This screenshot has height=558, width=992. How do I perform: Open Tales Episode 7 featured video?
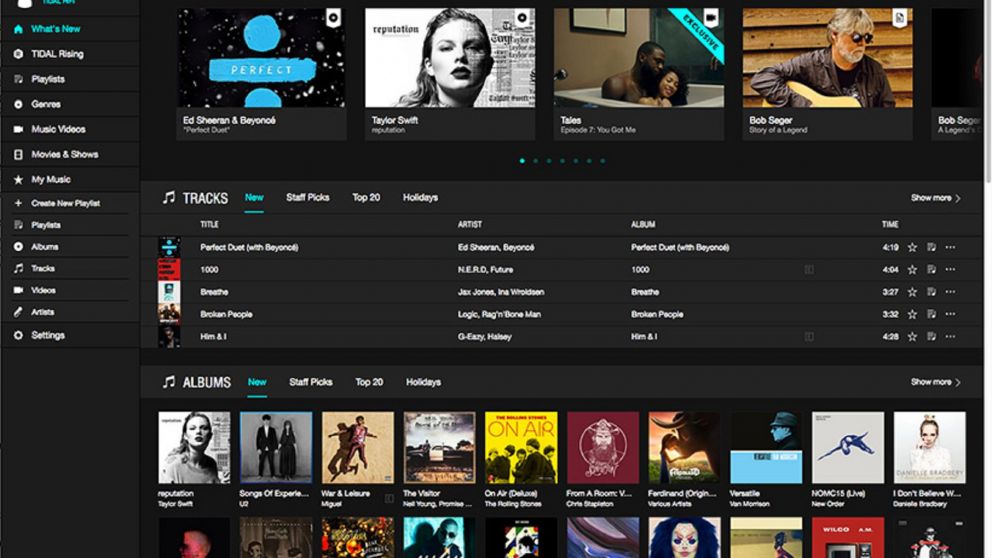[x=639, y=74]
